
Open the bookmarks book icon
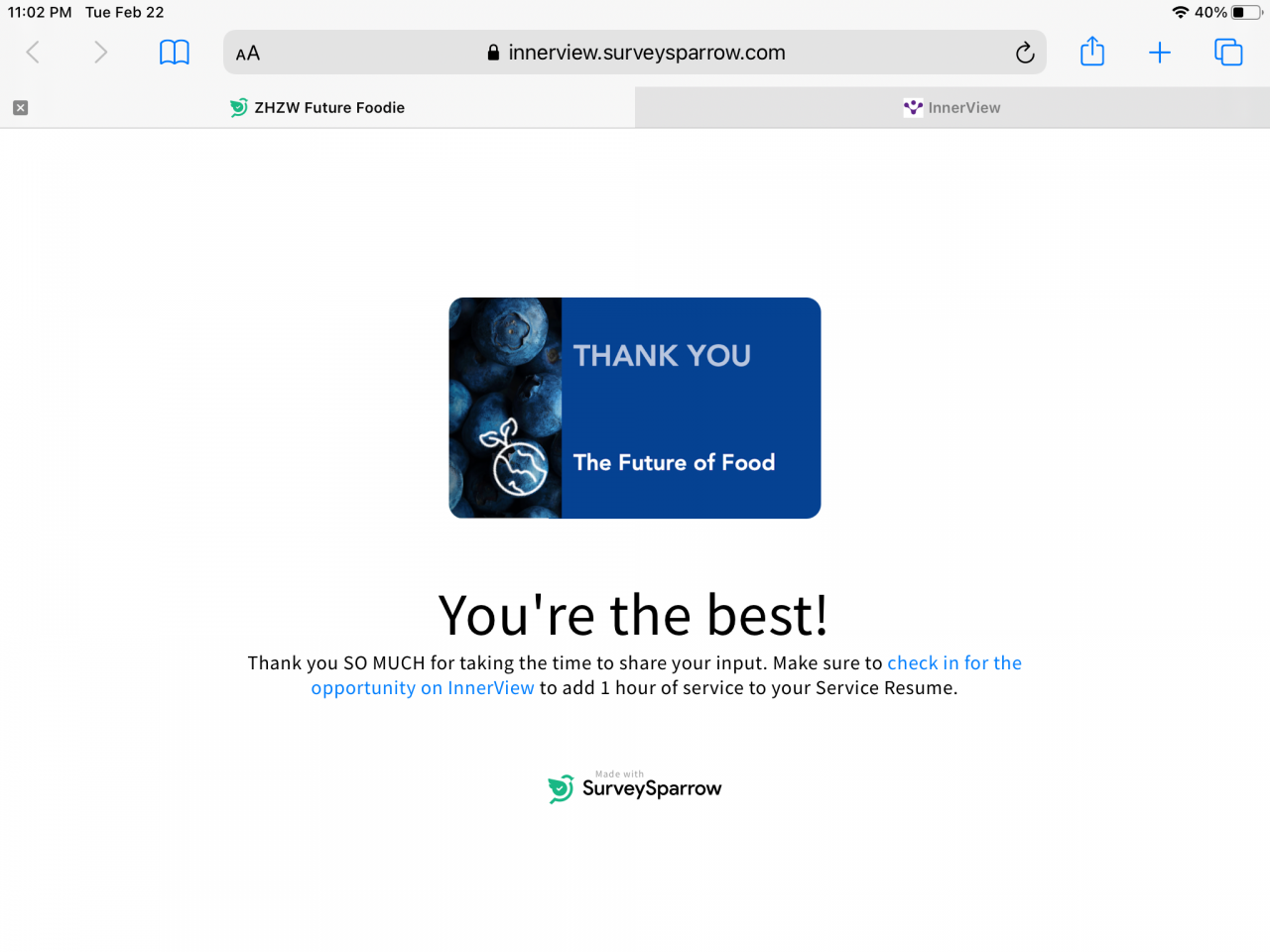click(x=175, y=53)
